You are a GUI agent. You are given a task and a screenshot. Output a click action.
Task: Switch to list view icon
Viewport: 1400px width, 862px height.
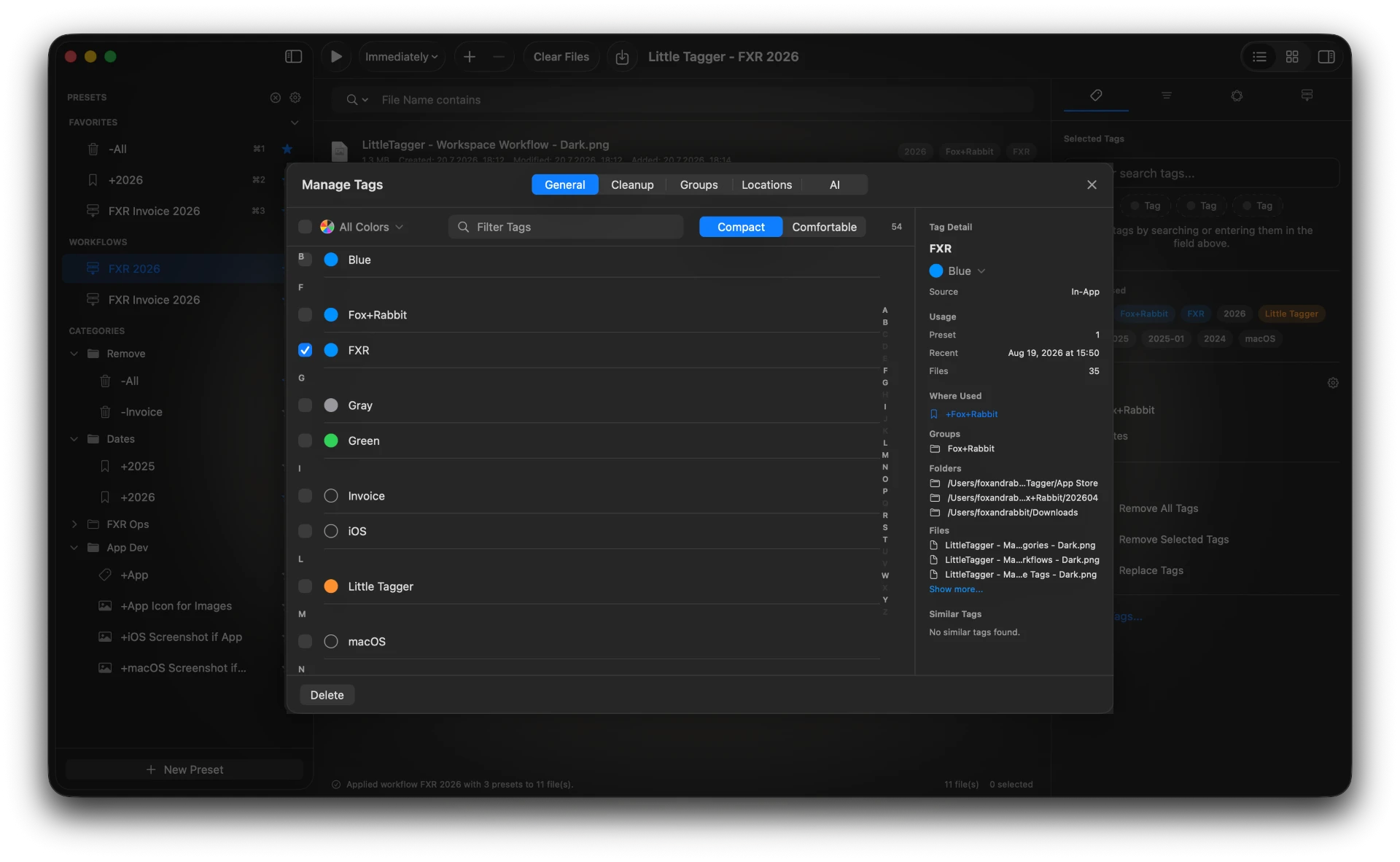coord(1259,56)
